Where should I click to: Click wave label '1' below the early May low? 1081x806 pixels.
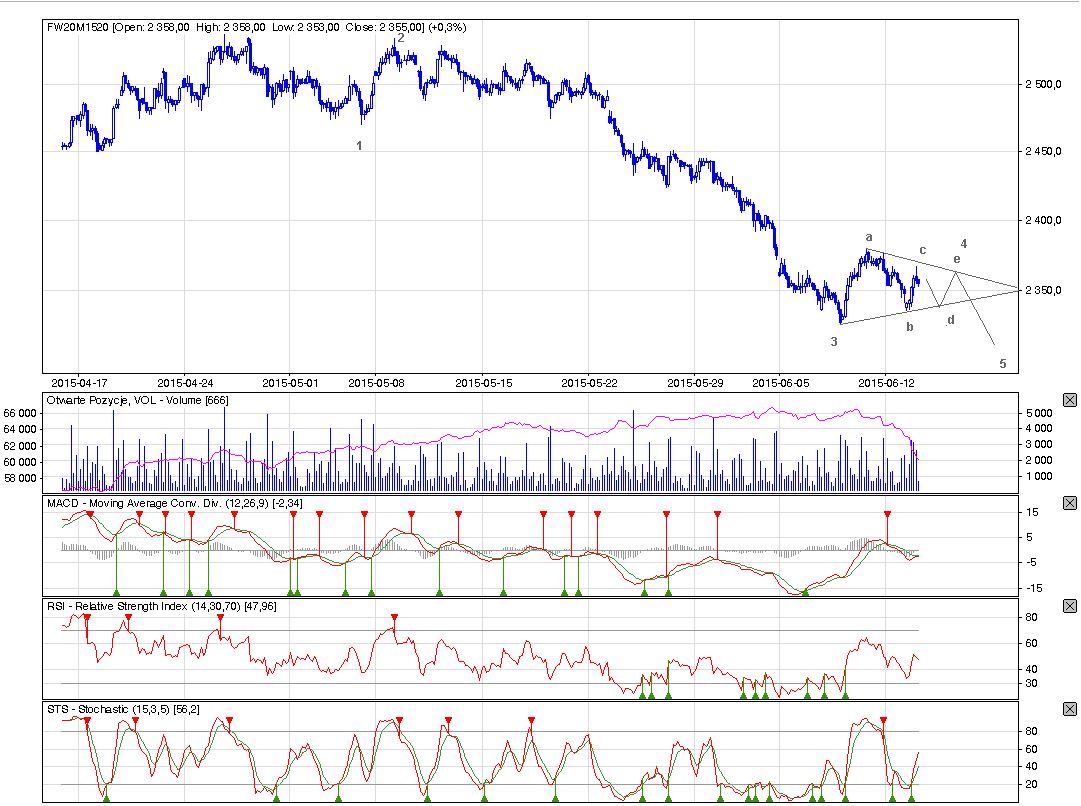pos(359,145)
